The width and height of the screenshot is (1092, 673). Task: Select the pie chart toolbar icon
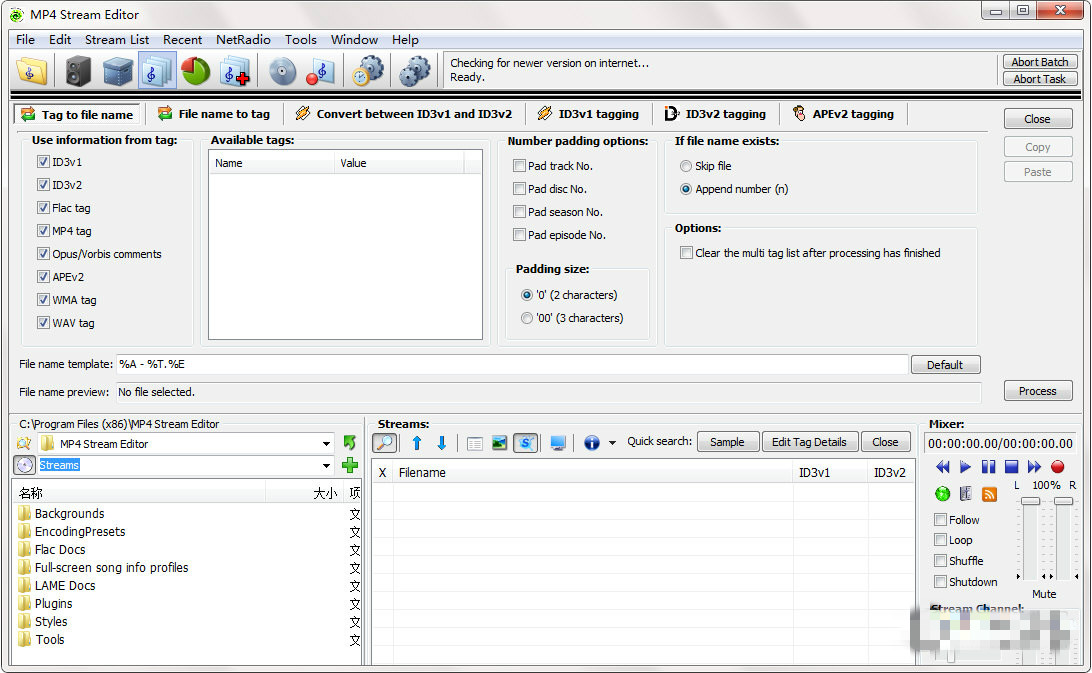[194, 71]
